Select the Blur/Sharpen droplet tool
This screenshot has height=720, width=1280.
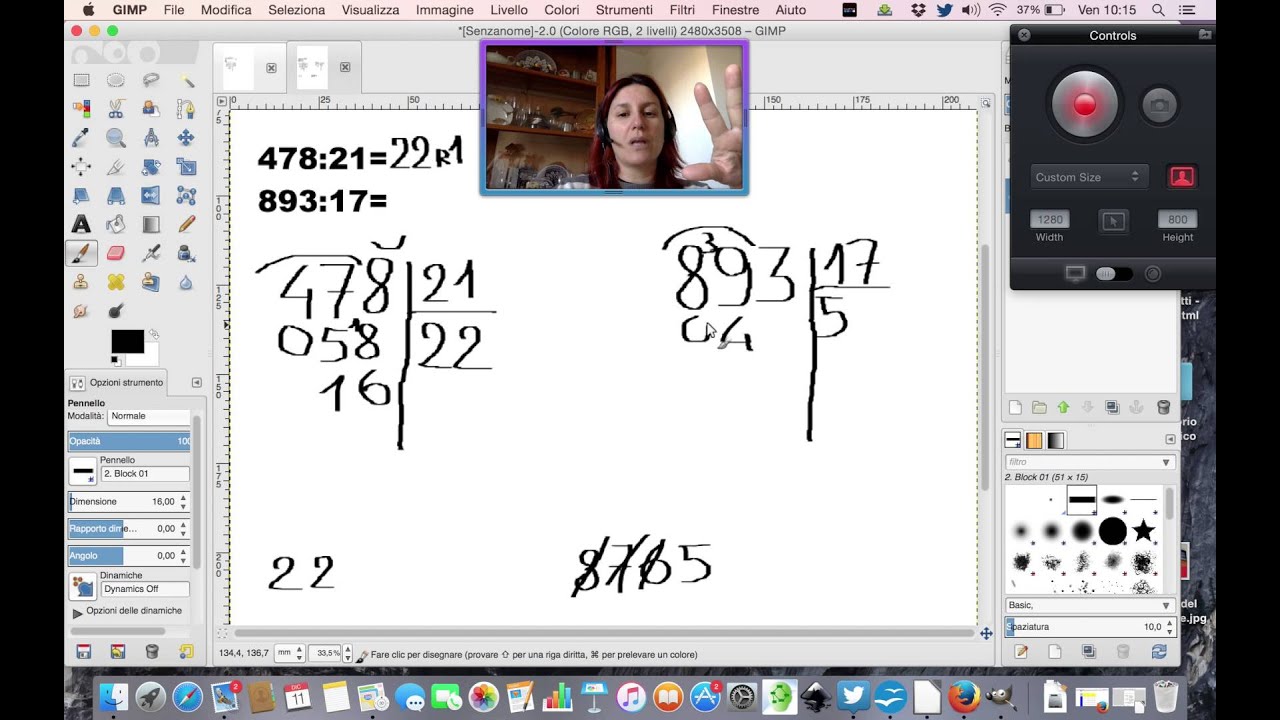186,282
